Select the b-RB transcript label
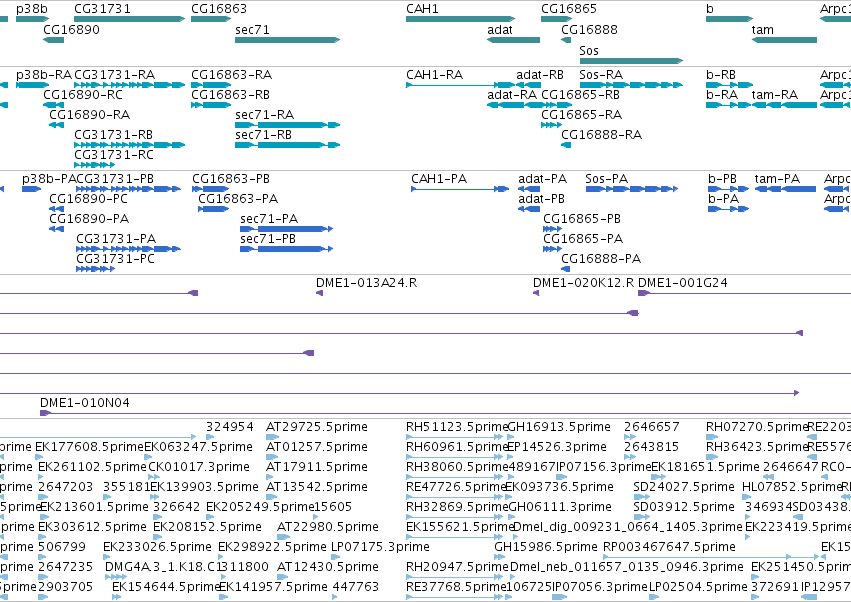Screen dimensions: 851x602 tap(721, 74)
